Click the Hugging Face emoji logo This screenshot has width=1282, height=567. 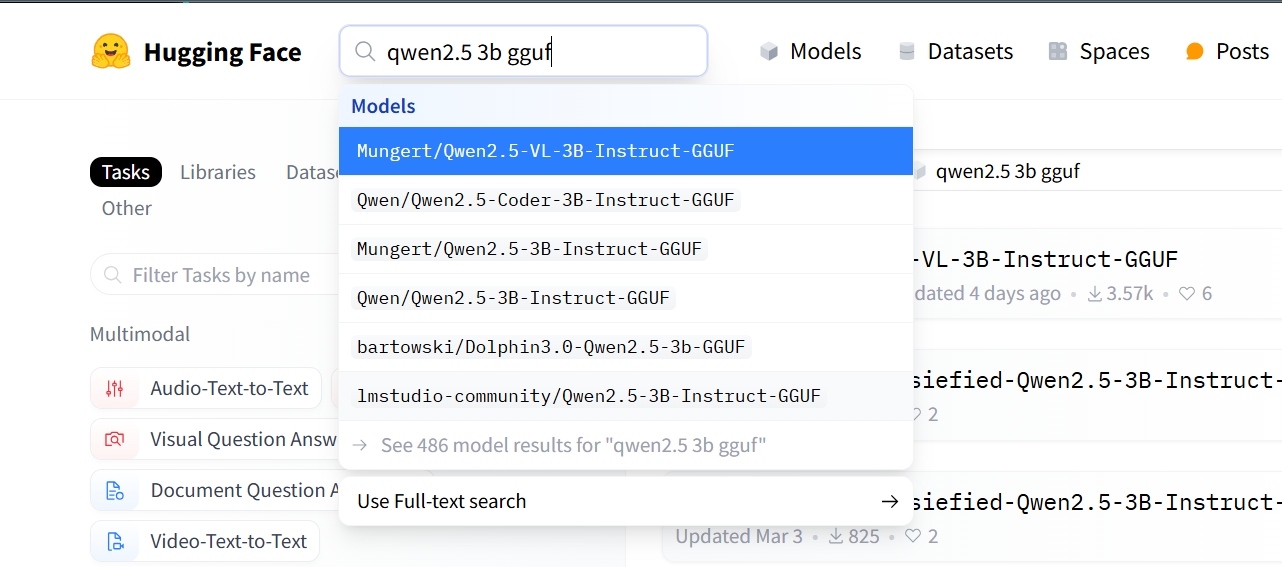(111, 52)
